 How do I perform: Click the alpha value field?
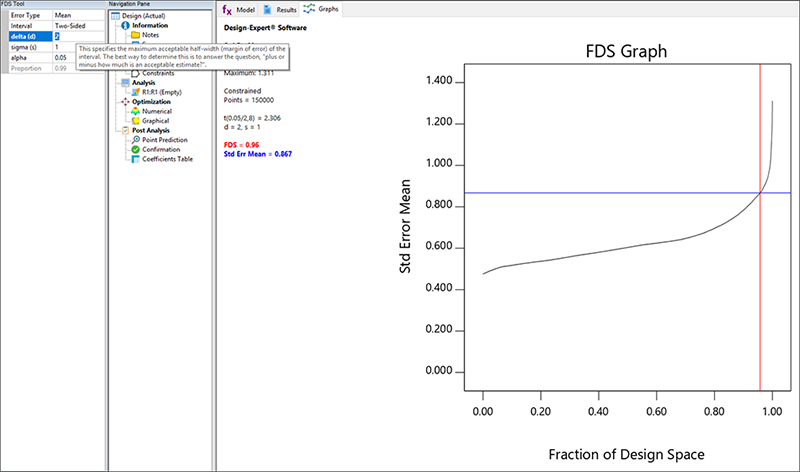point(78,58)
